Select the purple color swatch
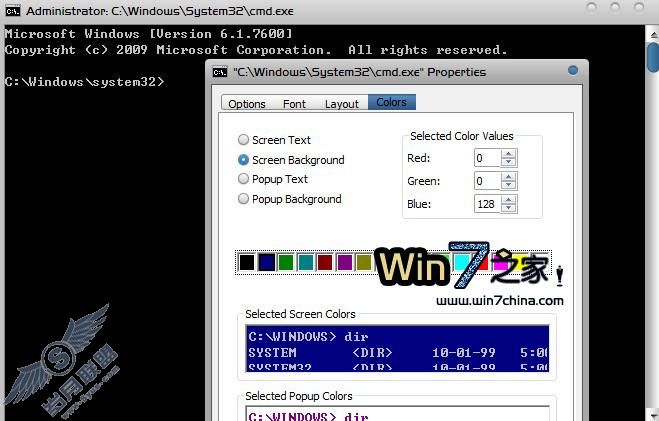Viewport: 659px width, 421px height. [x=345, y=263]
